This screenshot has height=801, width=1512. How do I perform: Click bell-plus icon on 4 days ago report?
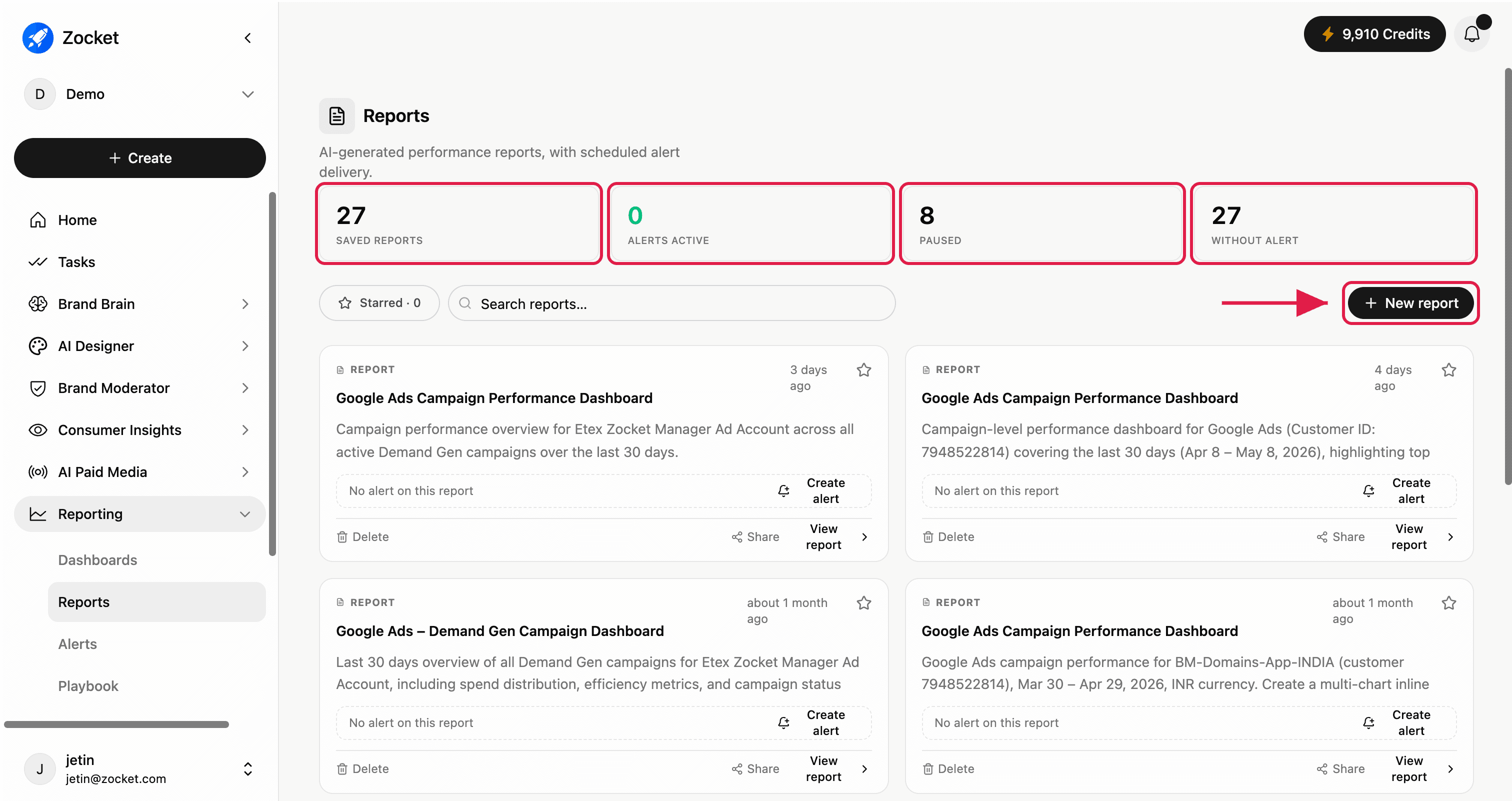1369,490
